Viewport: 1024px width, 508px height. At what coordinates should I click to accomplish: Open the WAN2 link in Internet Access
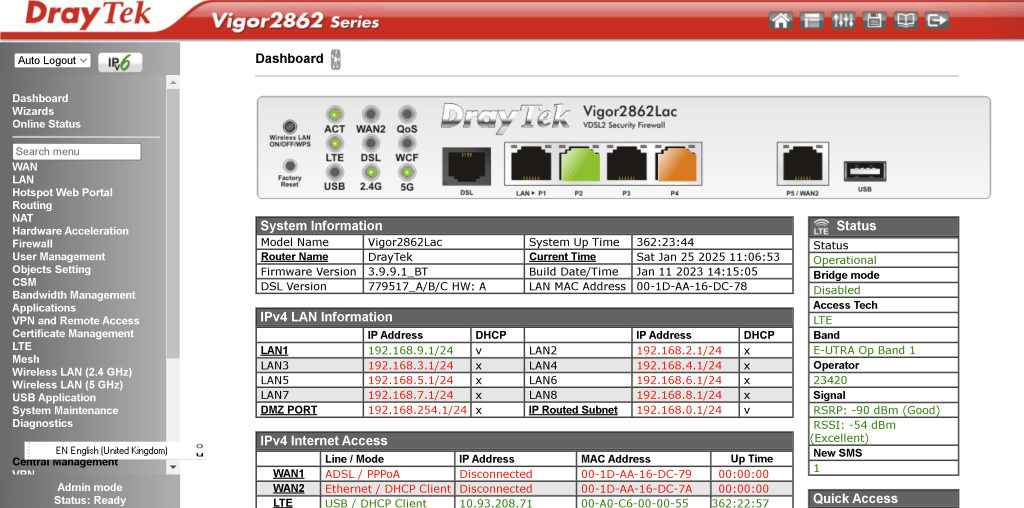coord(289,488)
